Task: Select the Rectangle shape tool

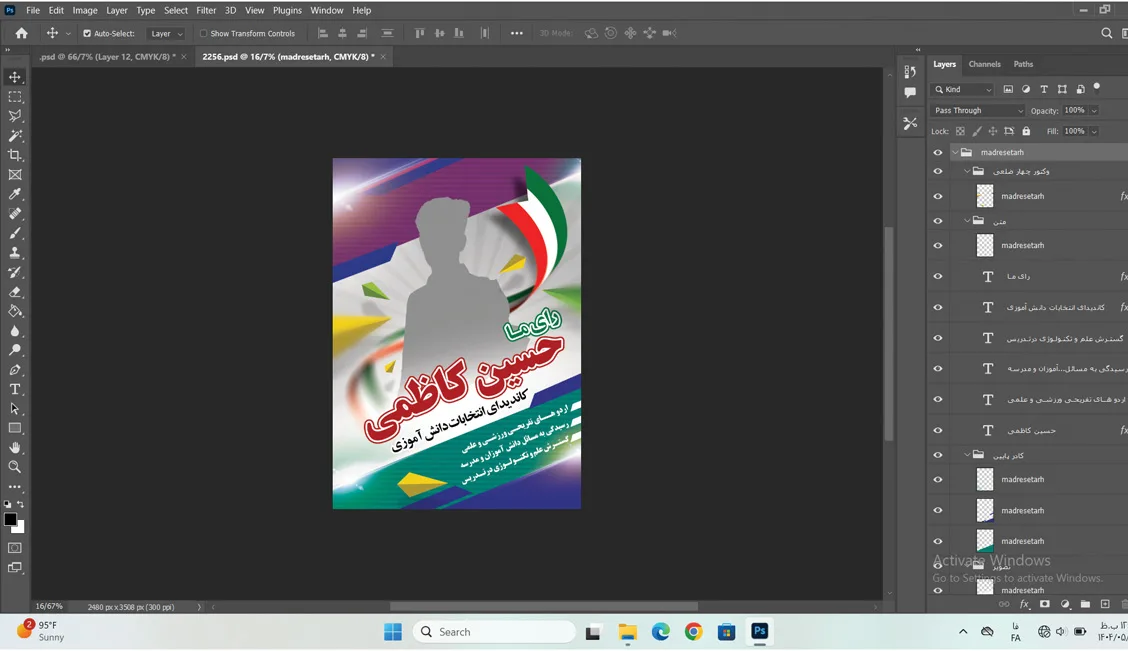Action: (x=14, y=427)
